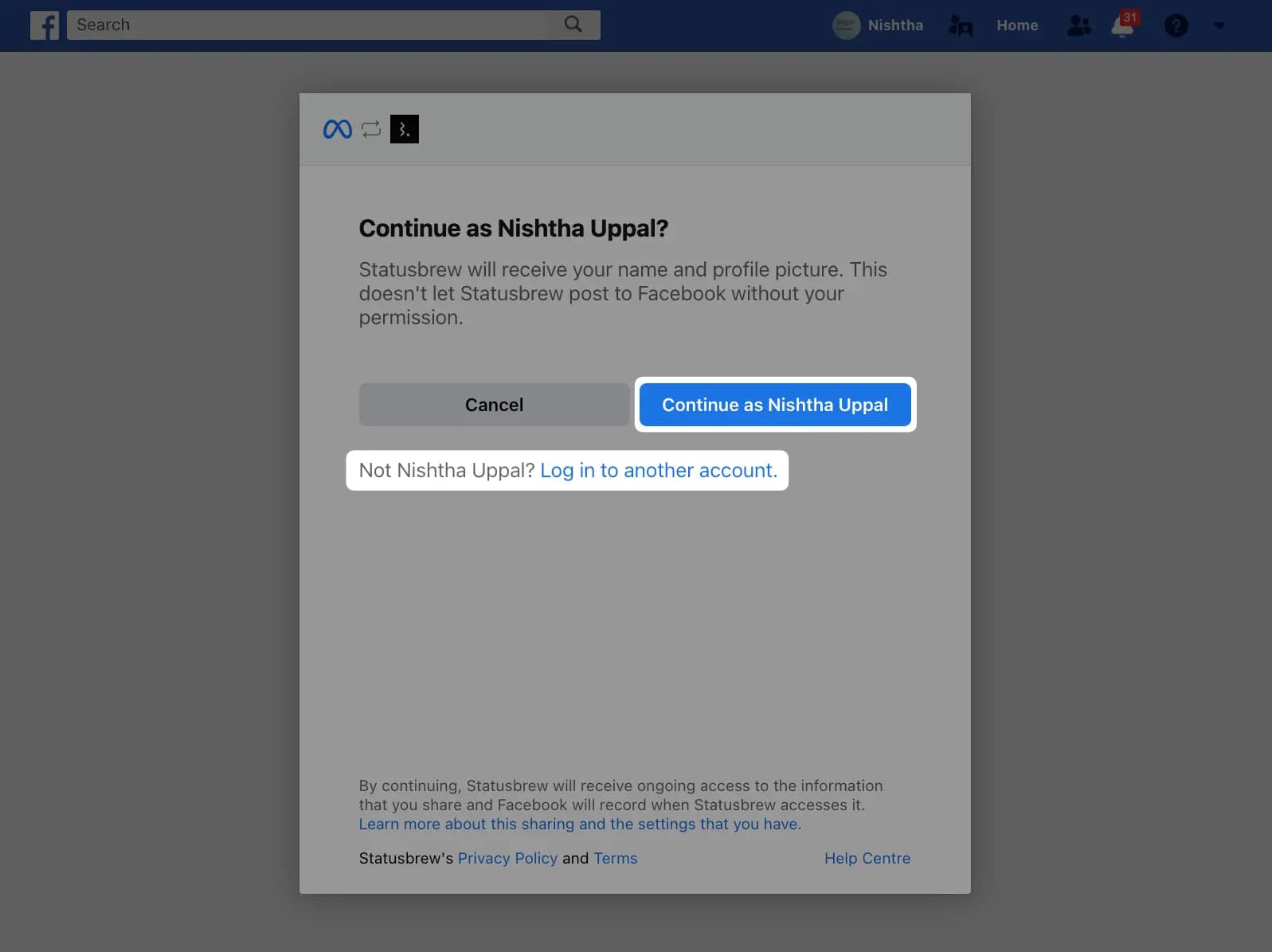This screenshot has height=952, width=1272.
Task: Open the Nishtha profile link
Action: point(895,25)
